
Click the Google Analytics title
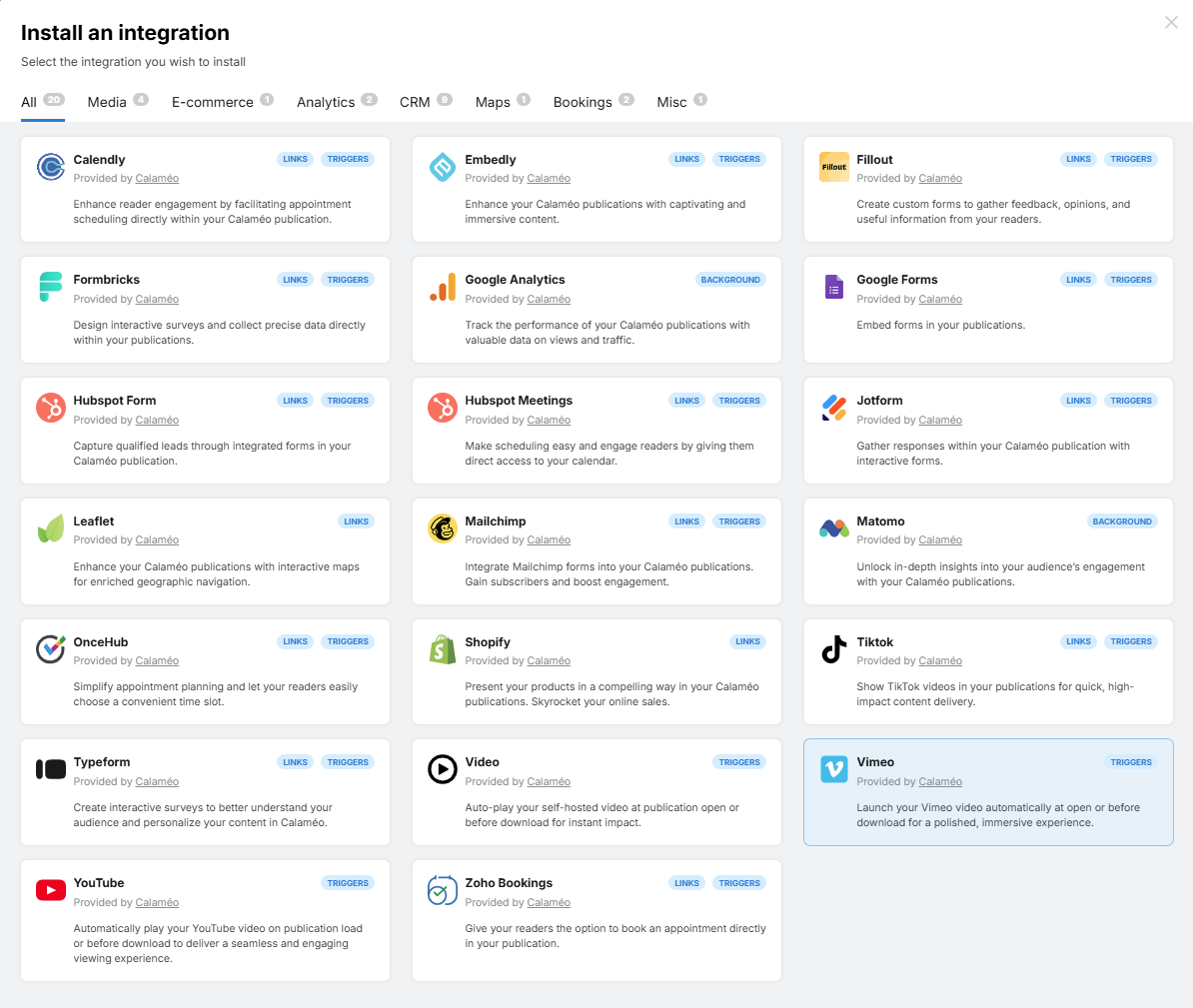click(x=516, y=280)
